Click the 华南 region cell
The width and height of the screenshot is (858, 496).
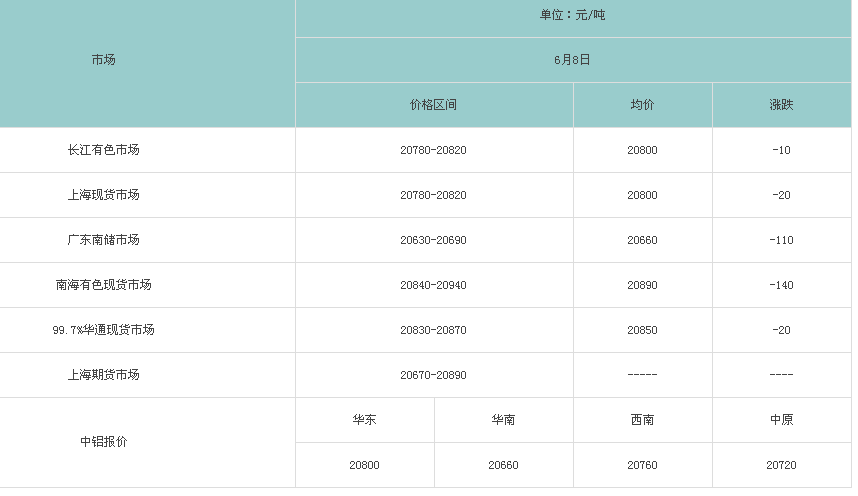pos(503,420)
